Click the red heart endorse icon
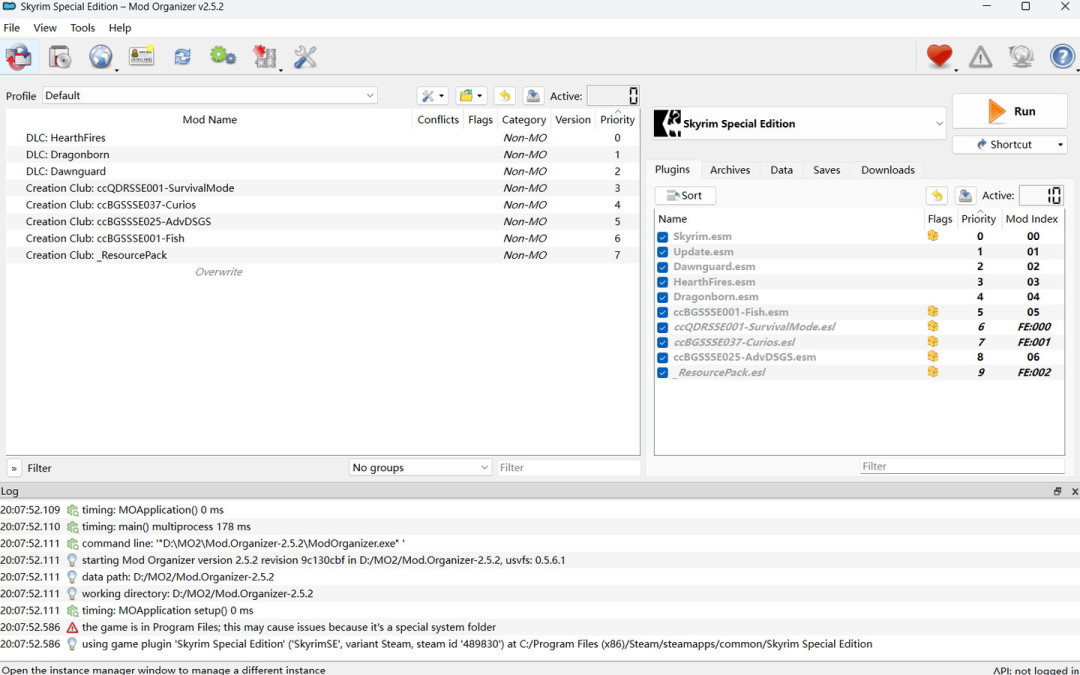 pyautogui.click(x=939, y=56)
